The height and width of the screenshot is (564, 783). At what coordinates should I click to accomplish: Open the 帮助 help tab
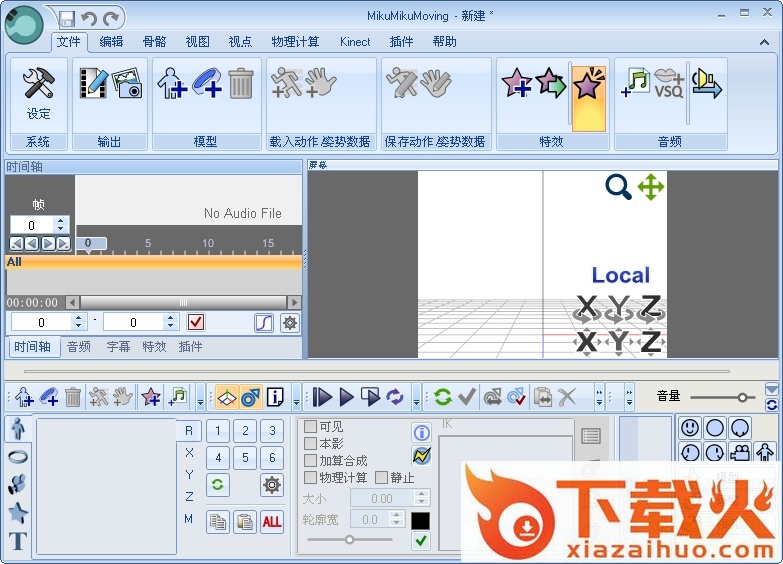click(x=444, y=42)
